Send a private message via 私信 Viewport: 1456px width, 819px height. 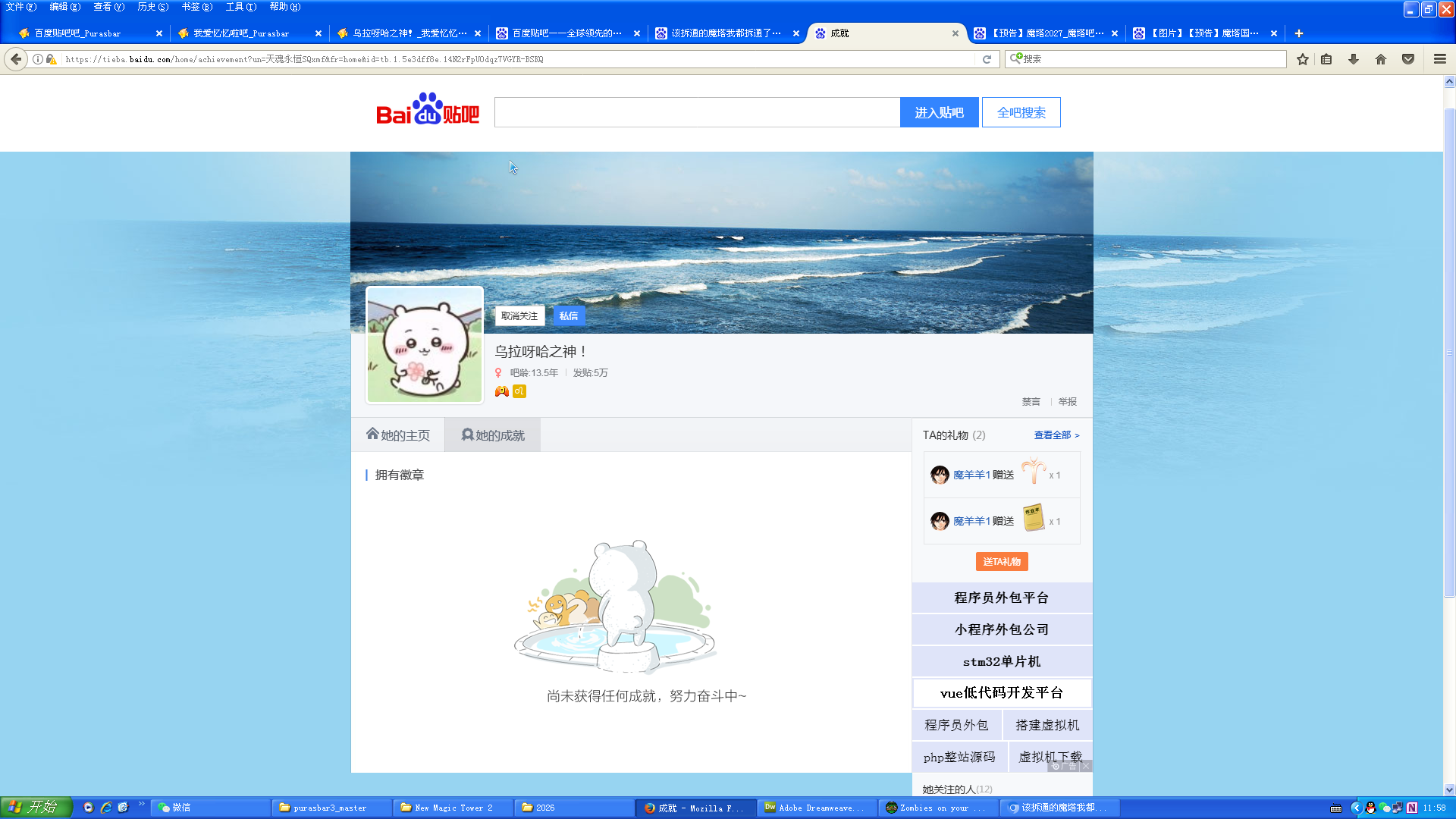tap(569, 316)
